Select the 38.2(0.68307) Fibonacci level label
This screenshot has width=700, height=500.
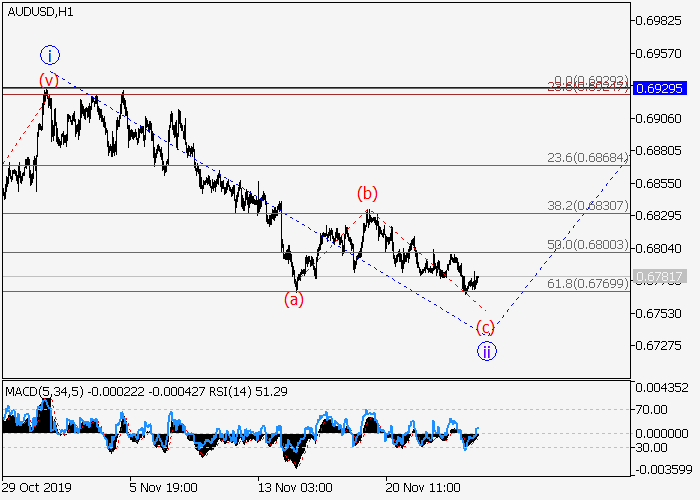[588, 206]
